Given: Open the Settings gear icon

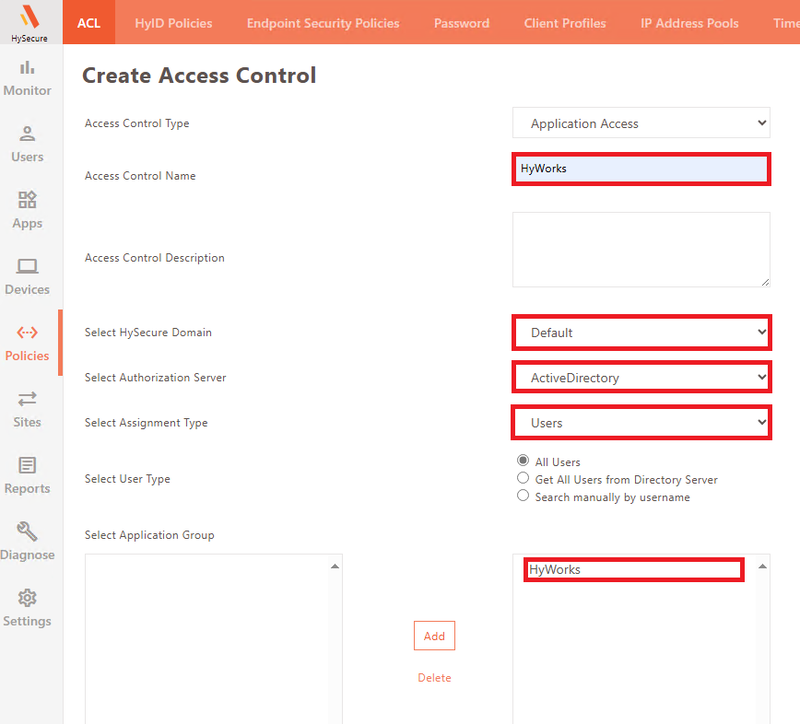Looking at the screenshot, I should [27, 598].
